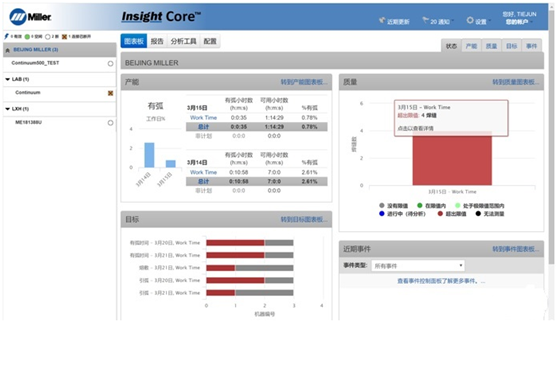Switch to the 报告 tab

(x=157, y=41)
